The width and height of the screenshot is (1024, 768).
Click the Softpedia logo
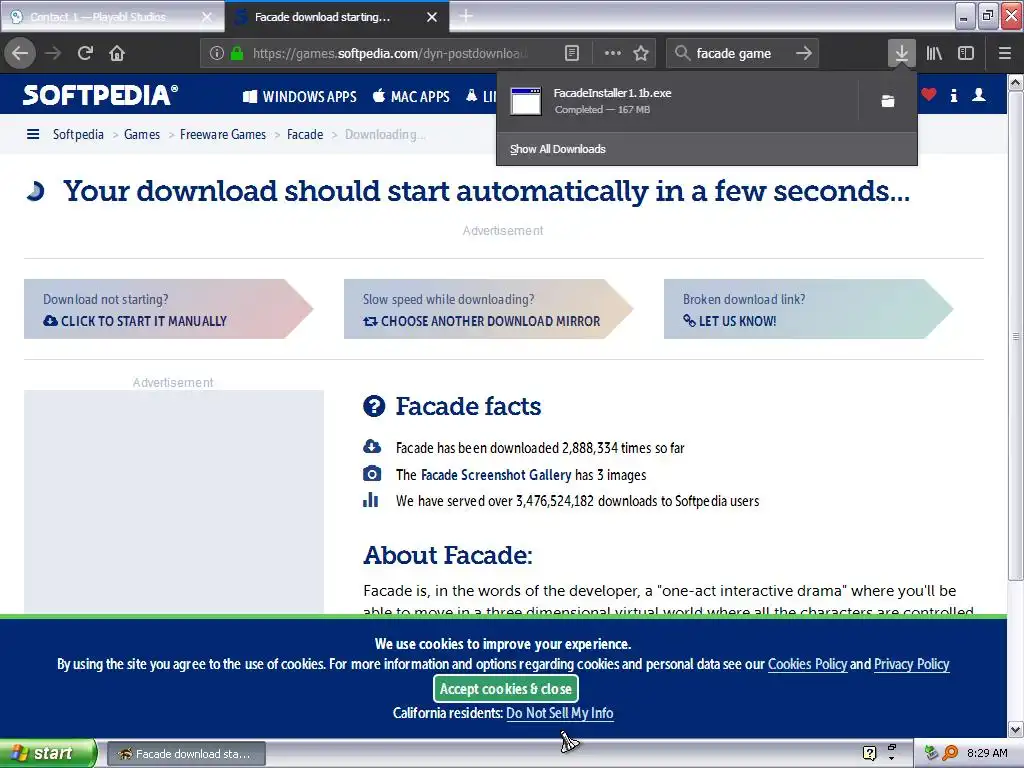click(100, 95)
